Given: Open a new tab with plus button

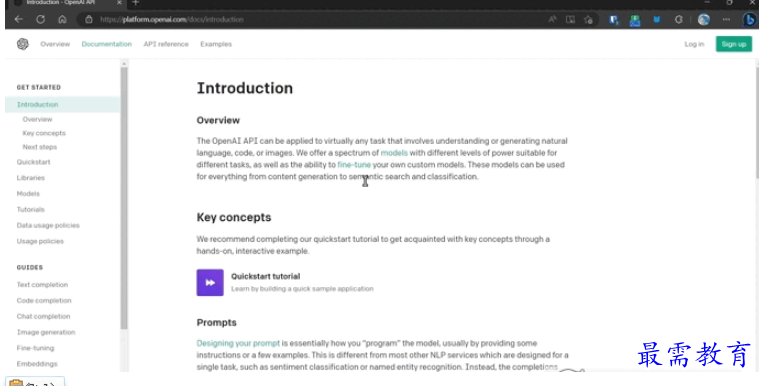Looking at the screenshot, I should tap(136, 3).
